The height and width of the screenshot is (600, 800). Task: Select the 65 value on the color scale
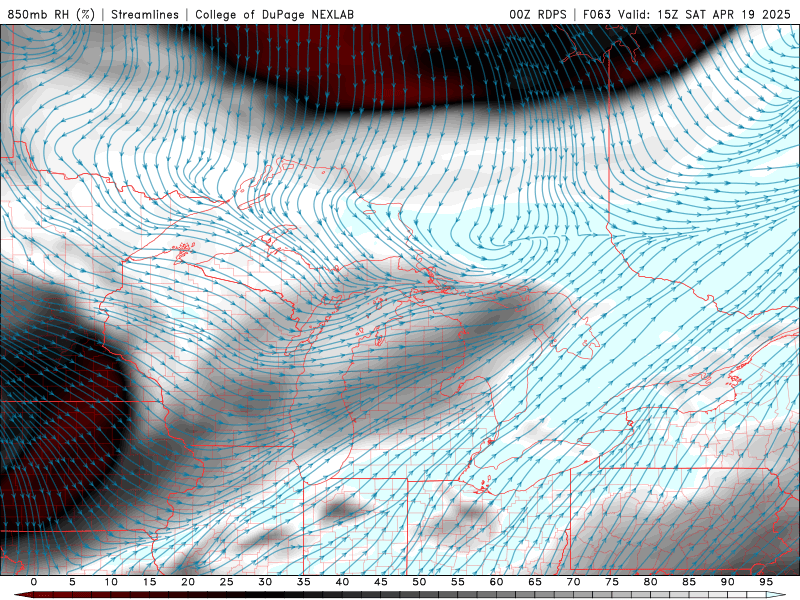click(535, 582)
